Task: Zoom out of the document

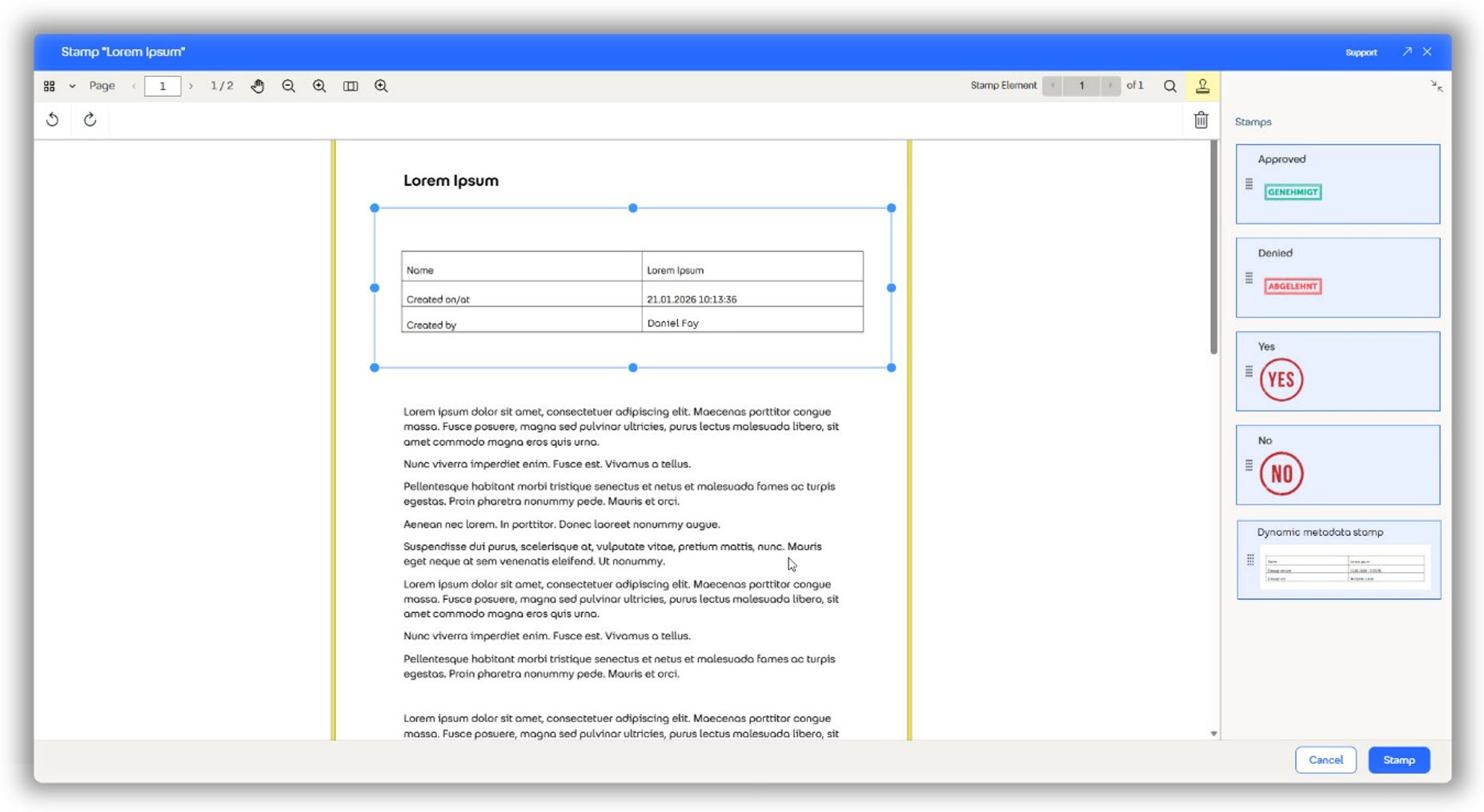Action: (x=289, y=86)
